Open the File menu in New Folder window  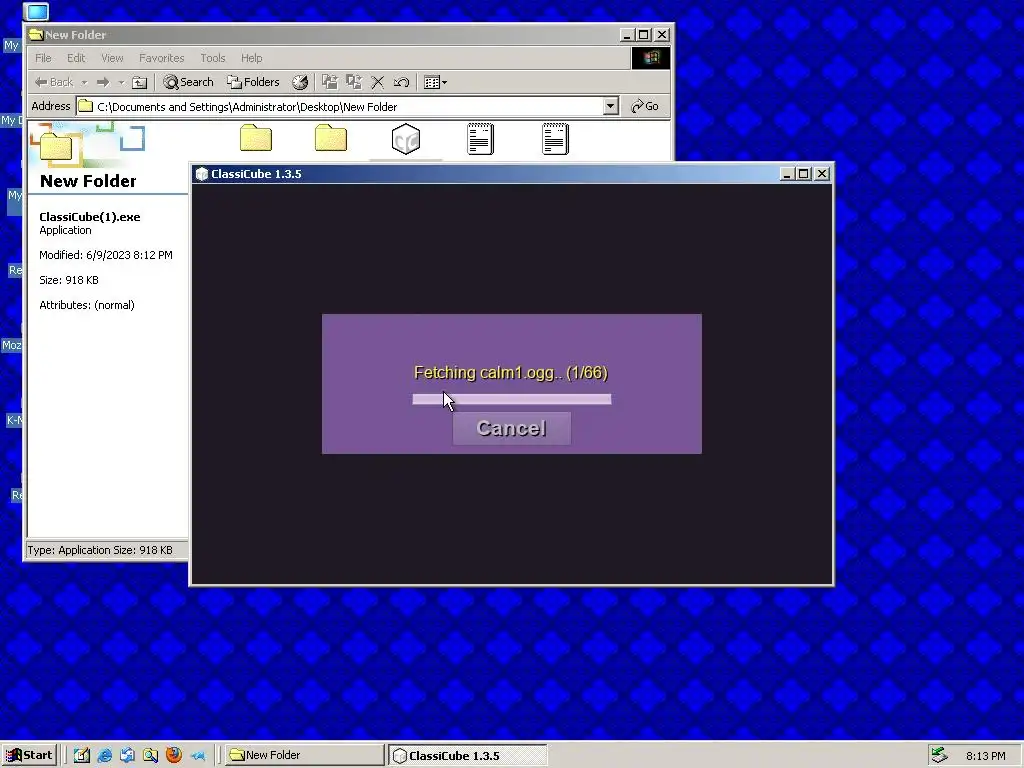[x=43, y=58]
